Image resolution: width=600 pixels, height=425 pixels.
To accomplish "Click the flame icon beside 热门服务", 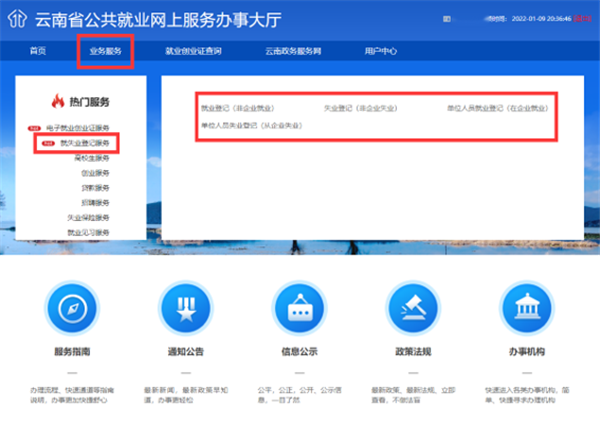I will [x=56, y=101].
